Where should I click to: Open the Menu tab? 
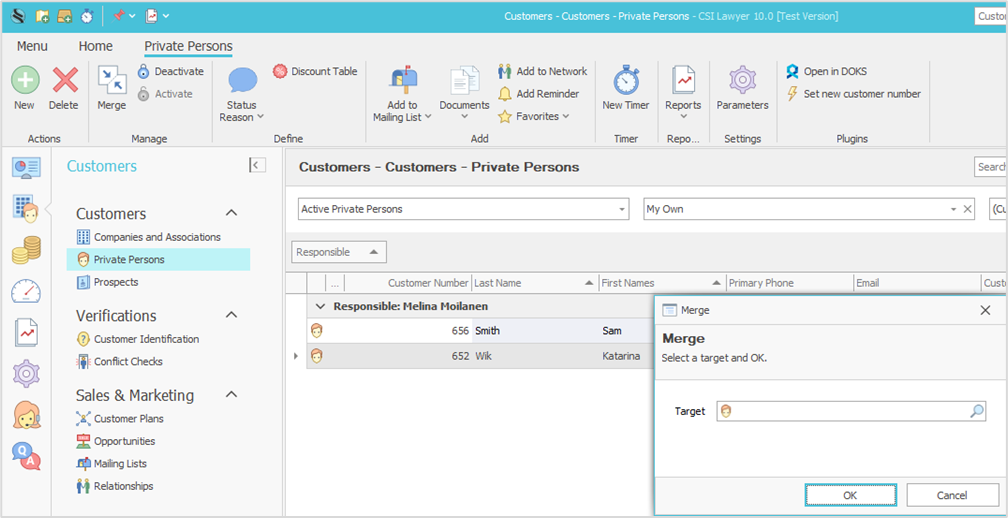click(x=32, y=46)
